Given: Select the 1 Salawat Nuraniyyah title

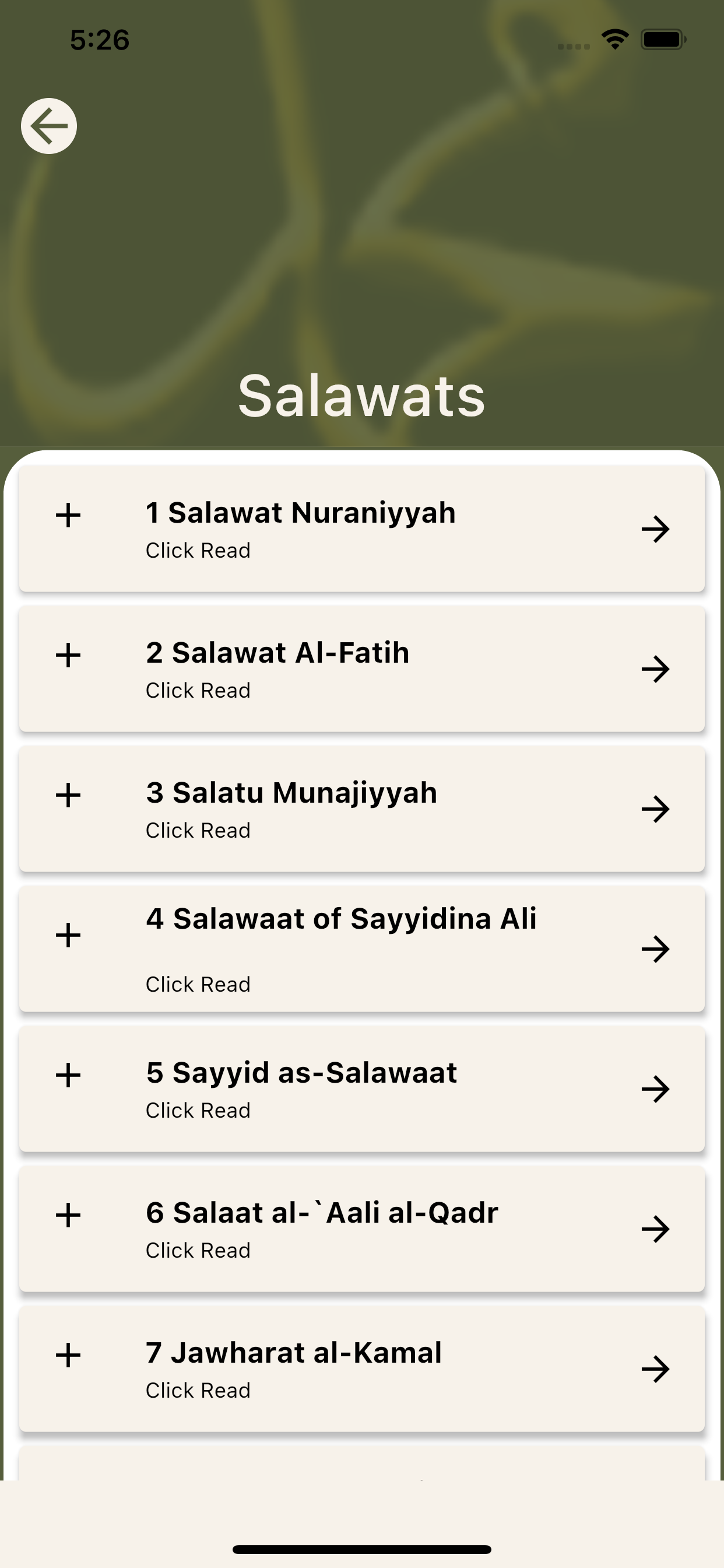Looking at the screenshot, I should tap(301, 513).
